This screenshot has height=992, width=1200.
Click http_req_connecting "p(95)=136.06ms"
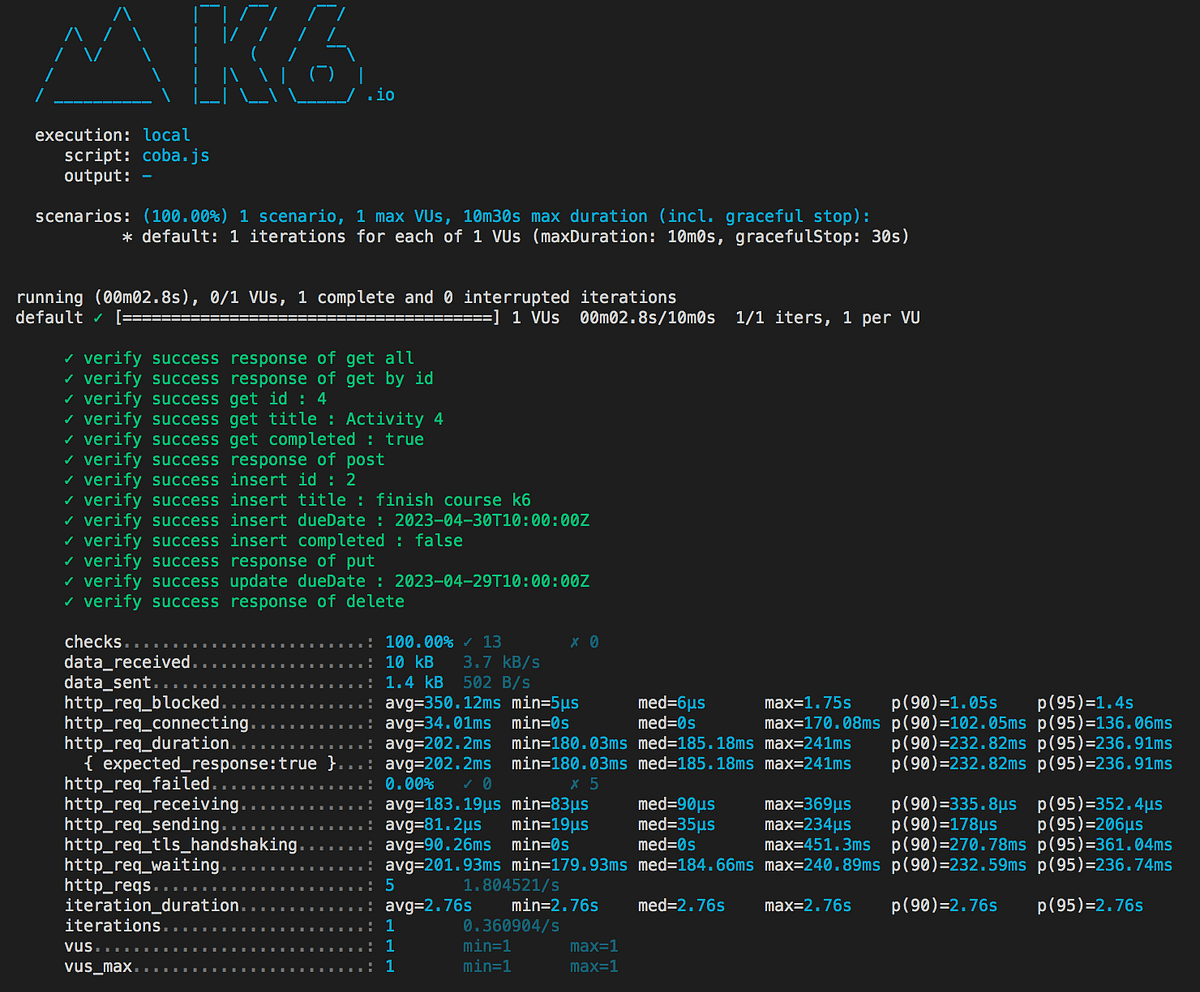[1106, 723]
